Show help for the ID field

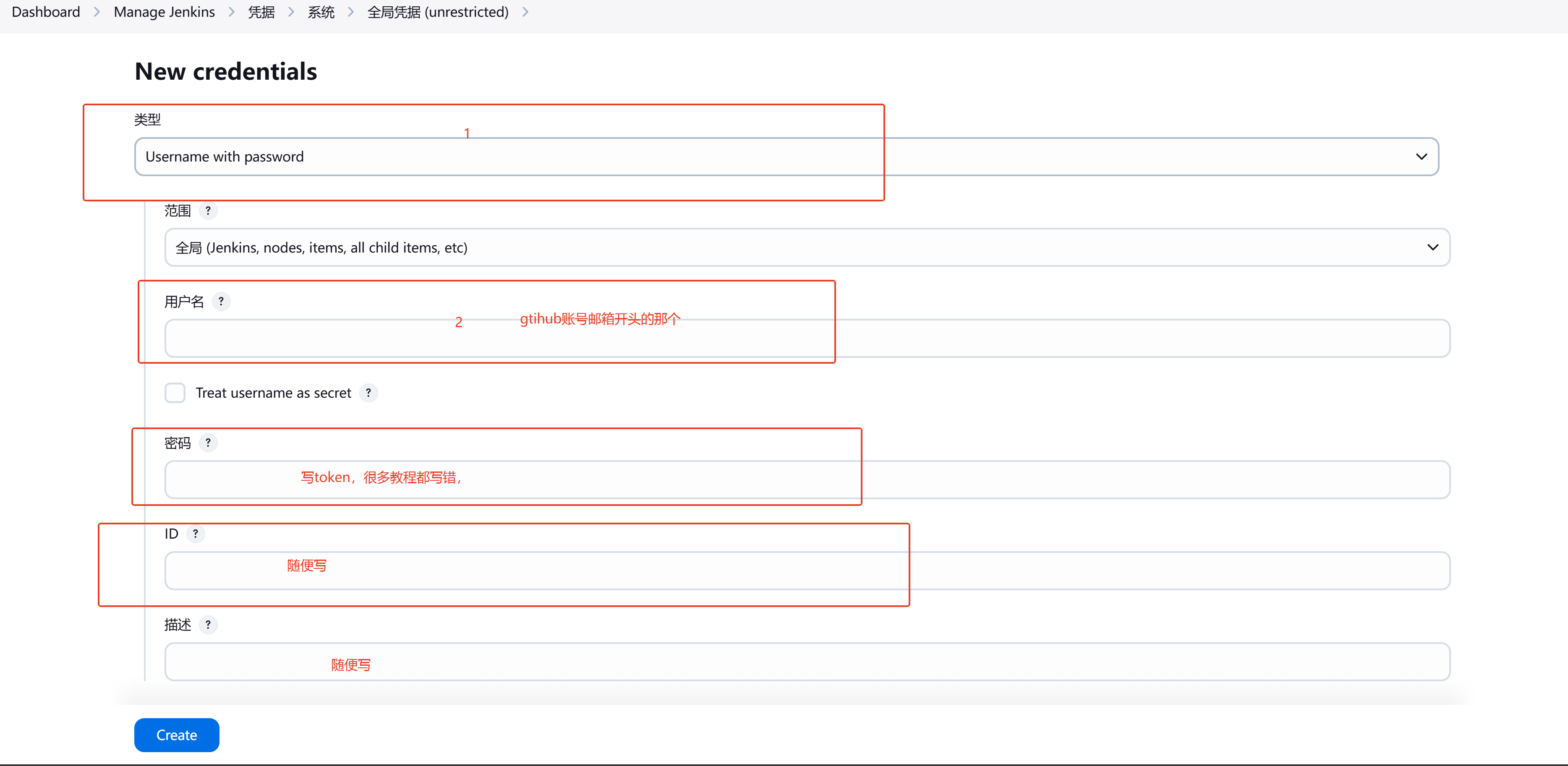pyautogui.click(x=196, y=534)
